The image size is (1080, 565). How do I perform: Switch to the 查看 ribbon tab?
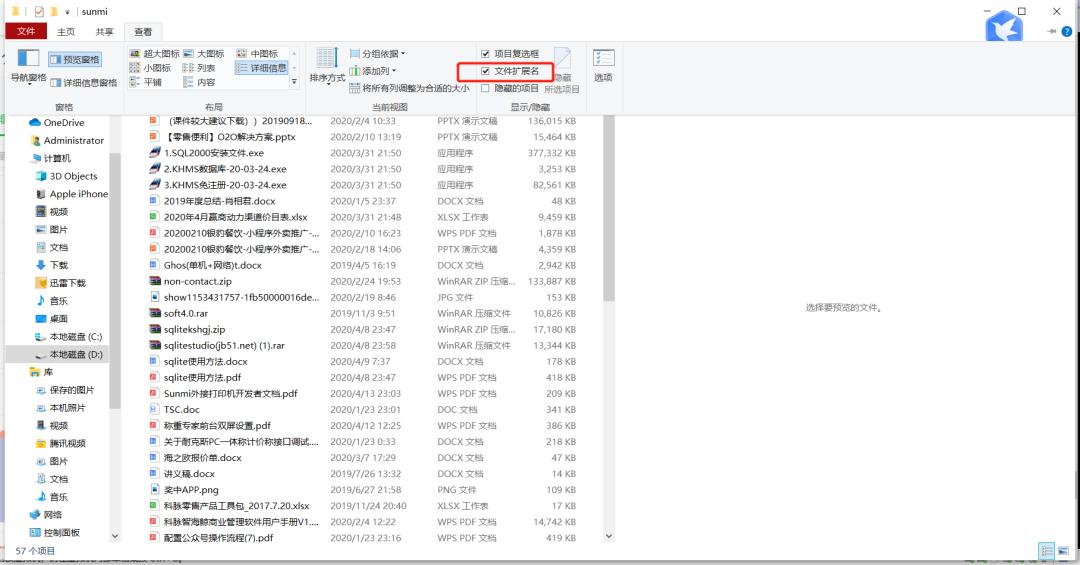(143, 32)
